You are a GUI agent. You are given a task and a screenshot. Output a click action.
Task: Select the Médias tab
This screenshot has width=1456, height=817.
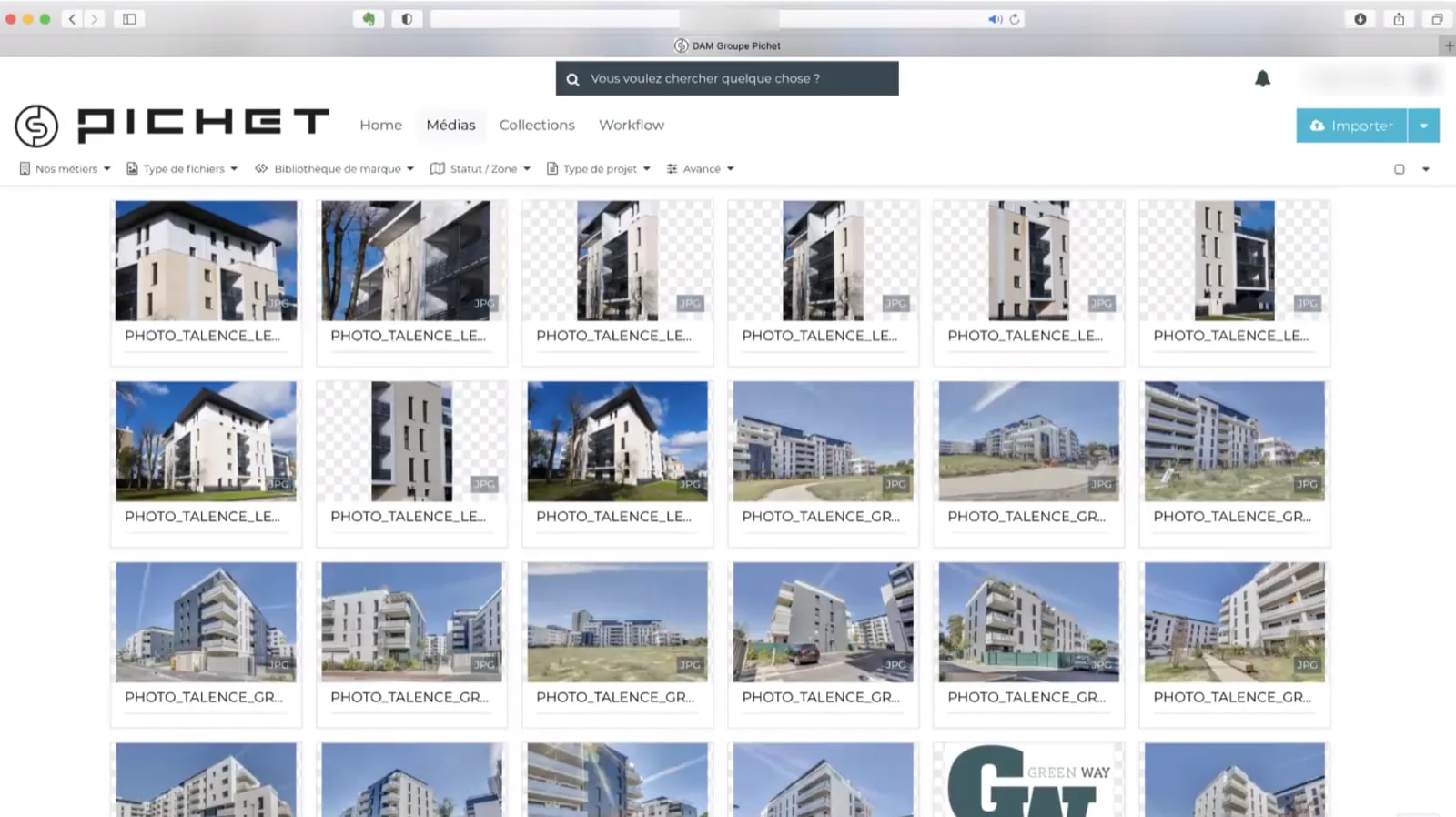click(x=450, y=125)
